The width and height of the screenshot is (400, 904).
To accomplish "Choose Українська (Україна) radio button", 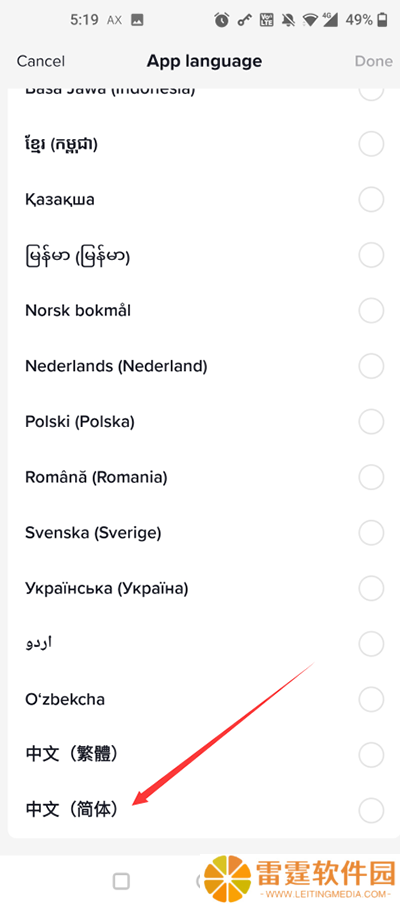I will click(371, 588).
